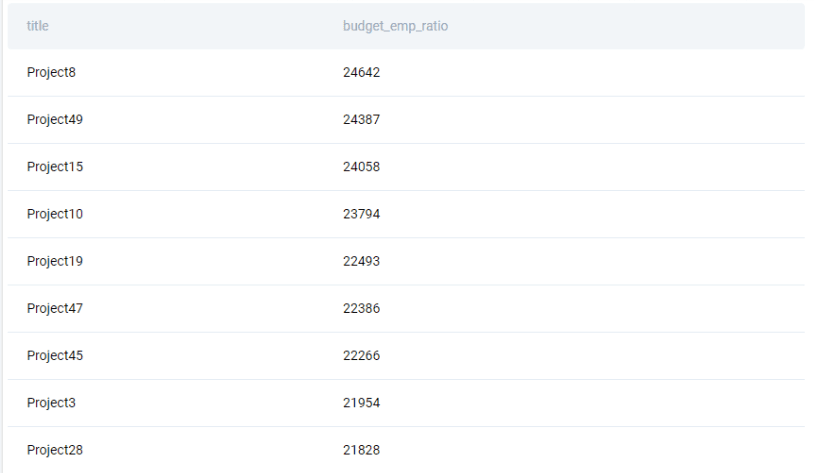Select the Project15 title cell
Screen dimensions: 814x473
pyautogui.click(x=55, y=167)
